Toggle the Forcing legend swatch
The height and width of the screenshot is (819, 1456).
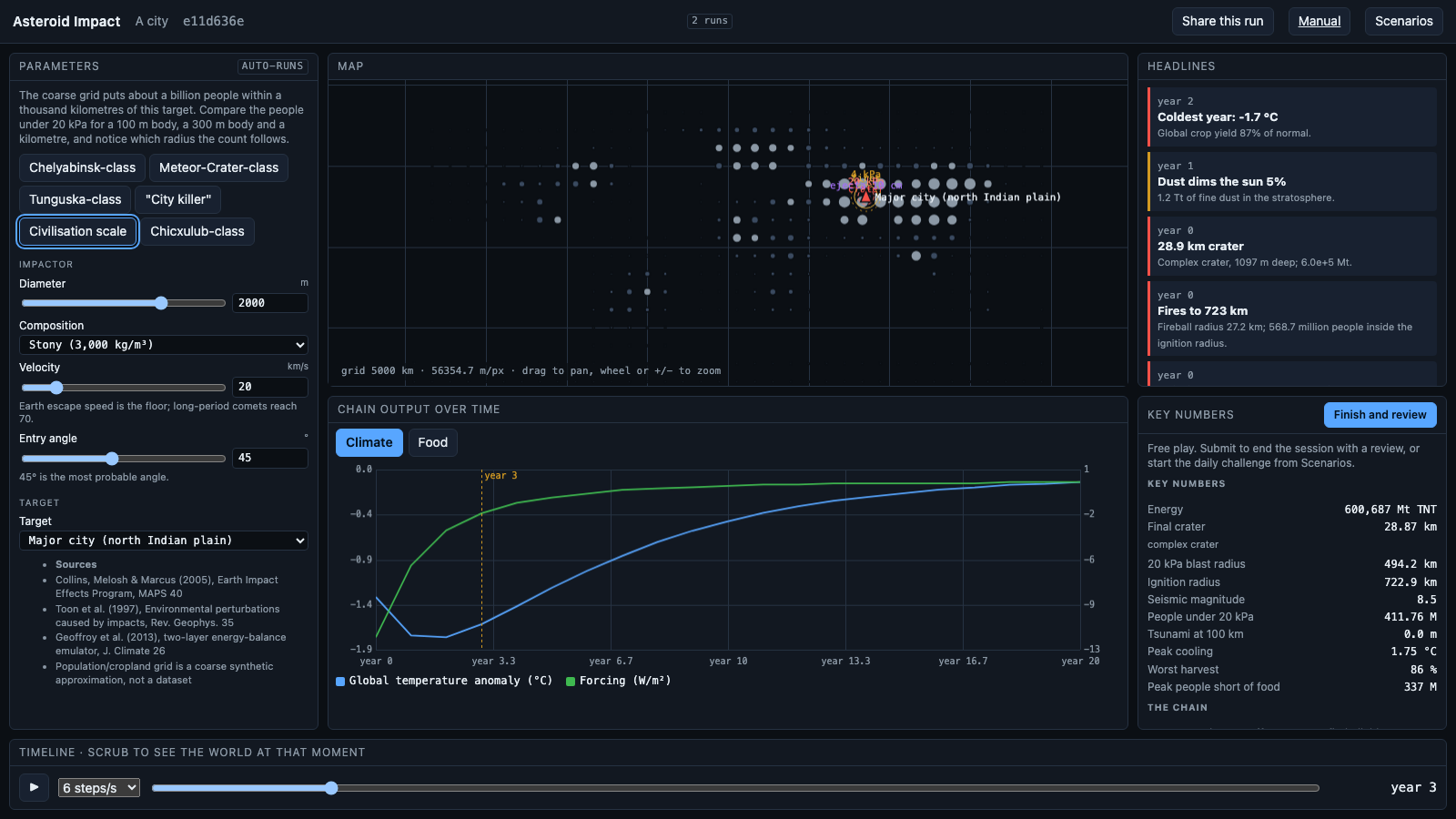[x=571, y=682]
